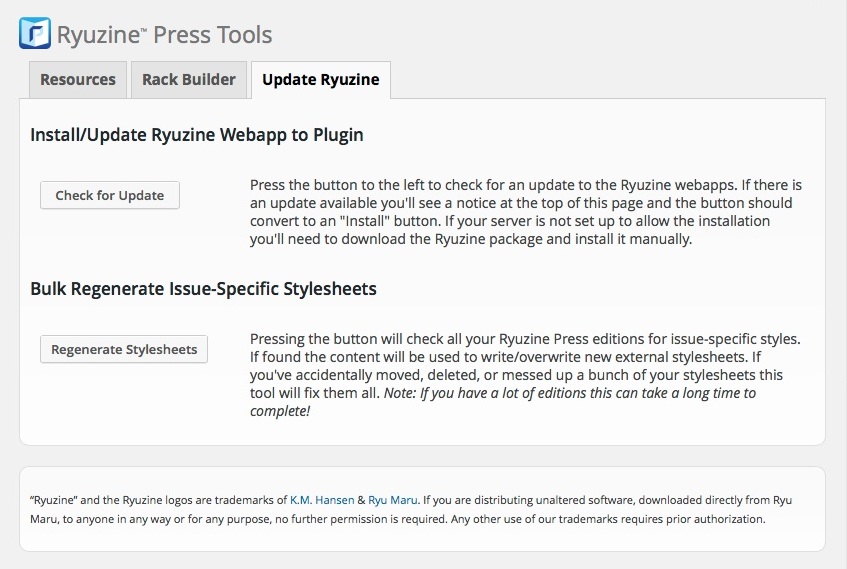The width and height of the screenshot is (847, 569).
Task: Open the Rack Builder tab
Action: click(x=189, y=79)
